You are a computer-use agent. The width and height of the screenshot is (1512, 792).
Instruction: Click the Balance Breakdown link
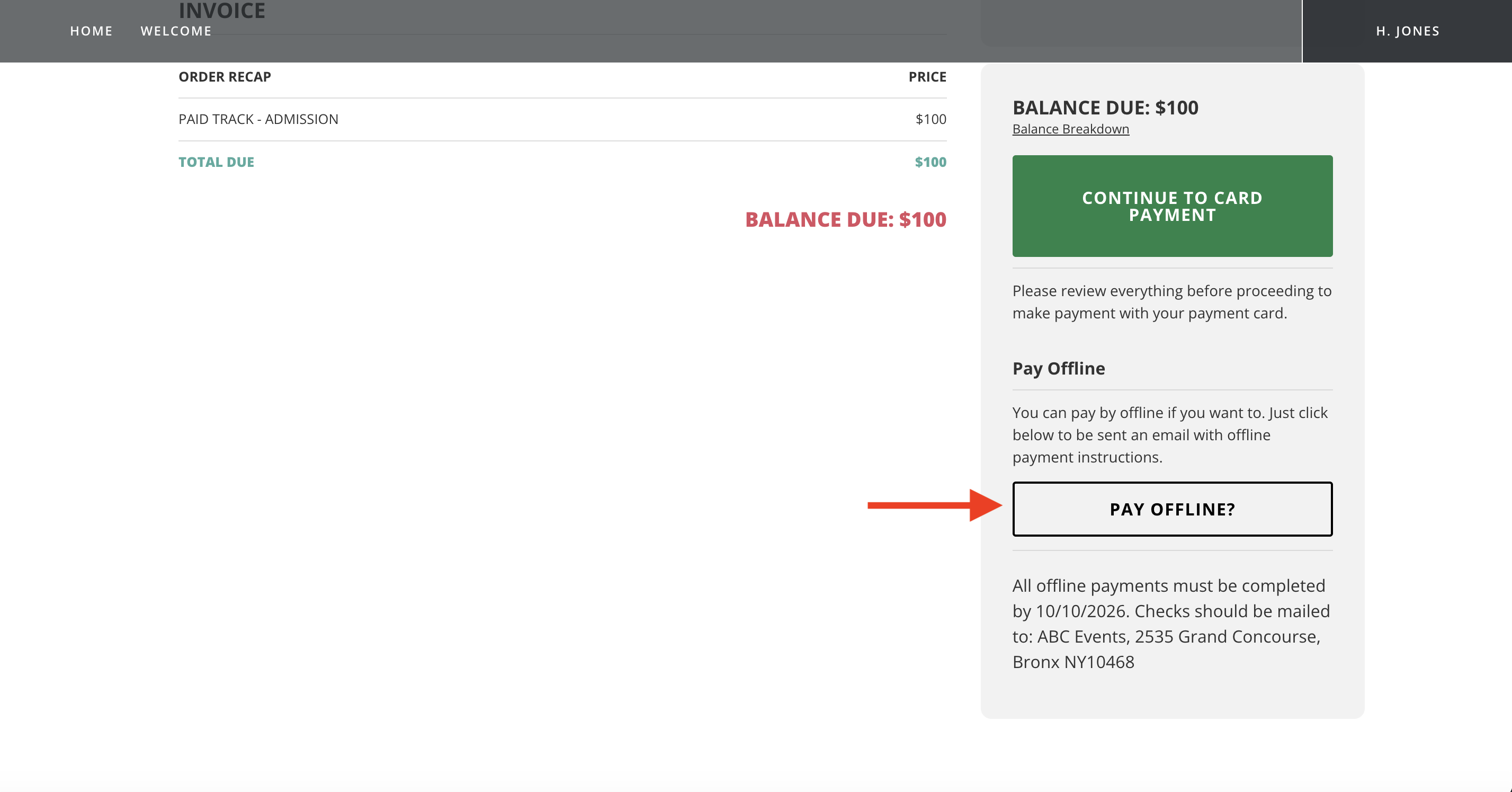(1070, 129)
